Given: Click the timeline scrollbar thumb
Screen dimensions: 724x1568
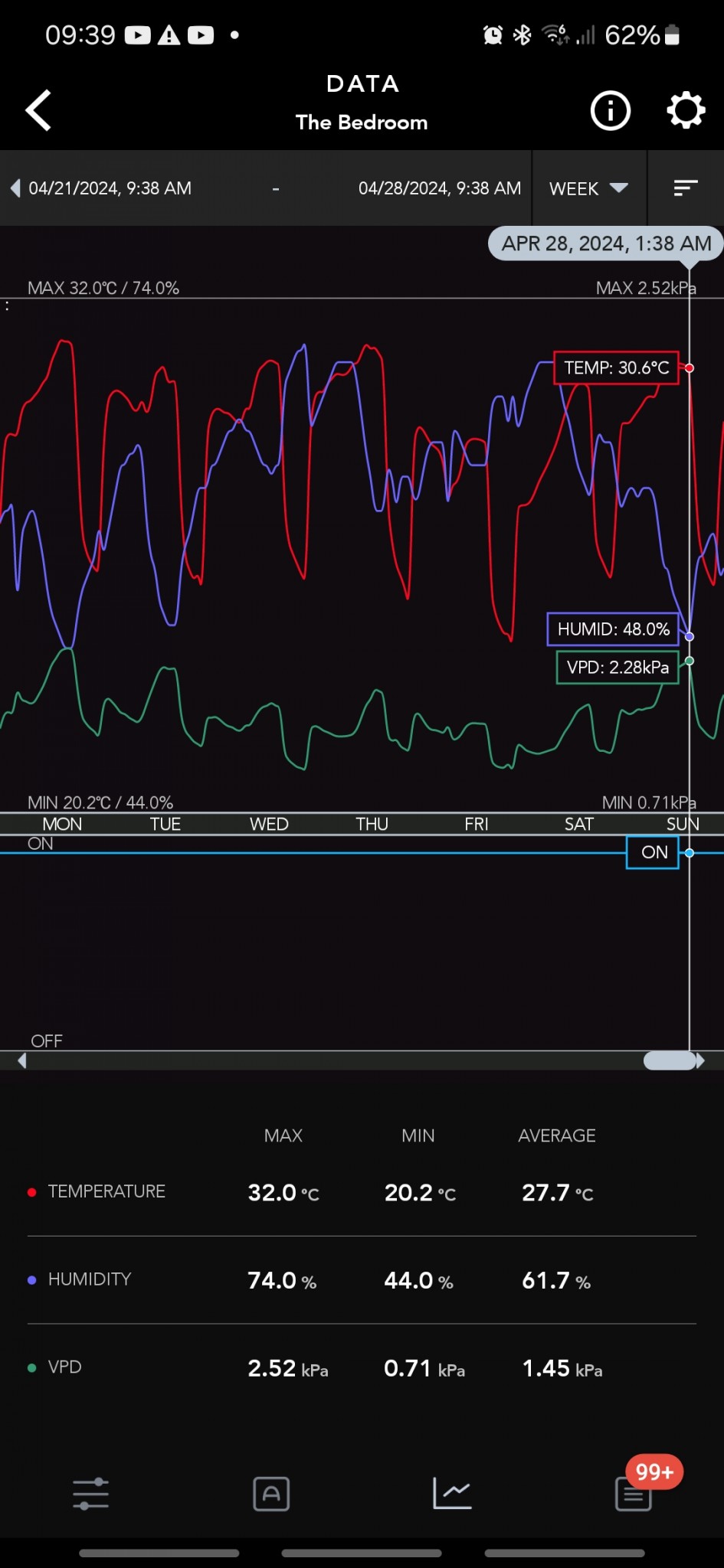Looking at the screenshot, I should point(669,1061).
